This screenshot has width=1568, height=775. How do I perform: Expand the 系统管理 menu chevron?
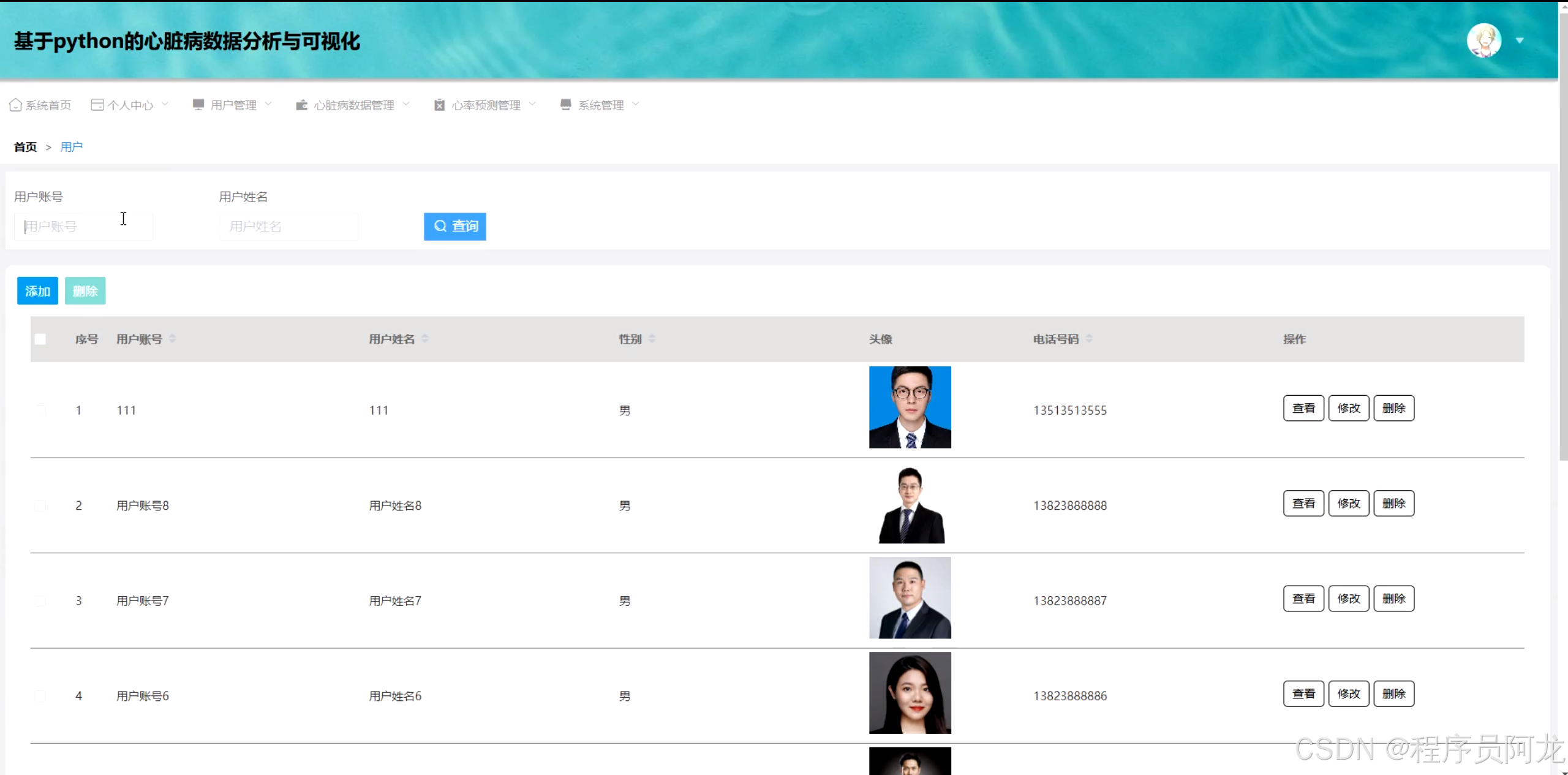pyautogui.click(x=636, y=104)
